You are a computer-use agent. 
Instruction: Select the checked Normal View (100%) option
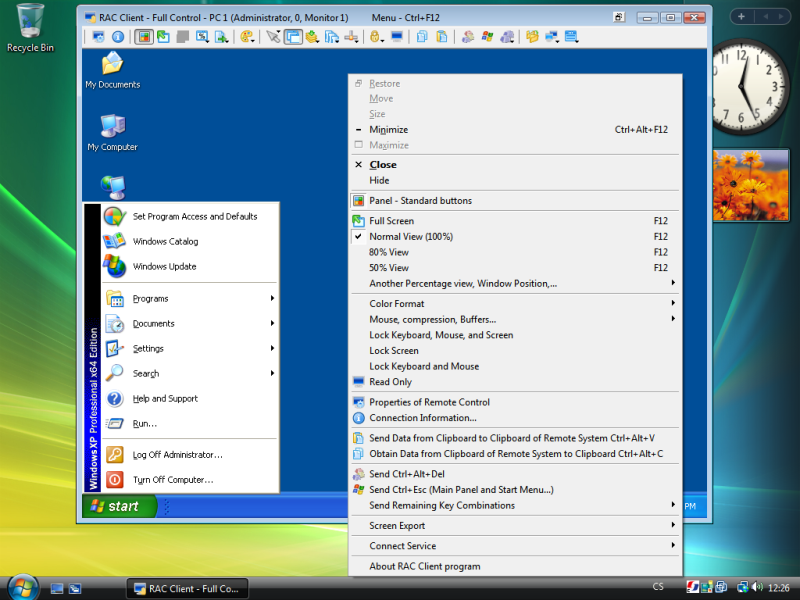point(515,236)
